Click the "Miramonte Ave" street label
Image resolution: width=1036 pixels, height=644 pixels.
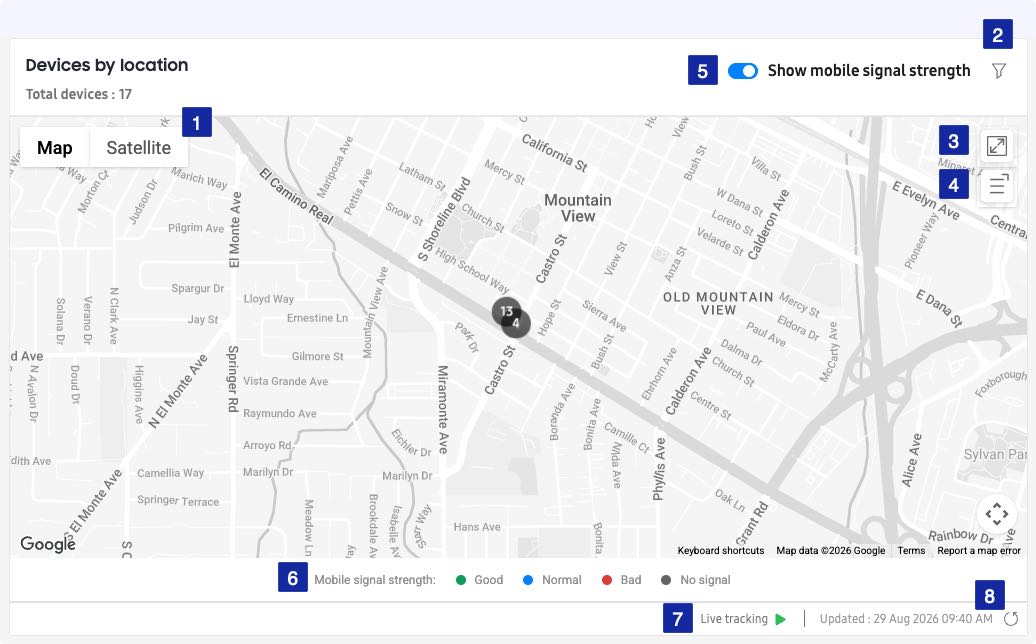click(x=443, y=410)
